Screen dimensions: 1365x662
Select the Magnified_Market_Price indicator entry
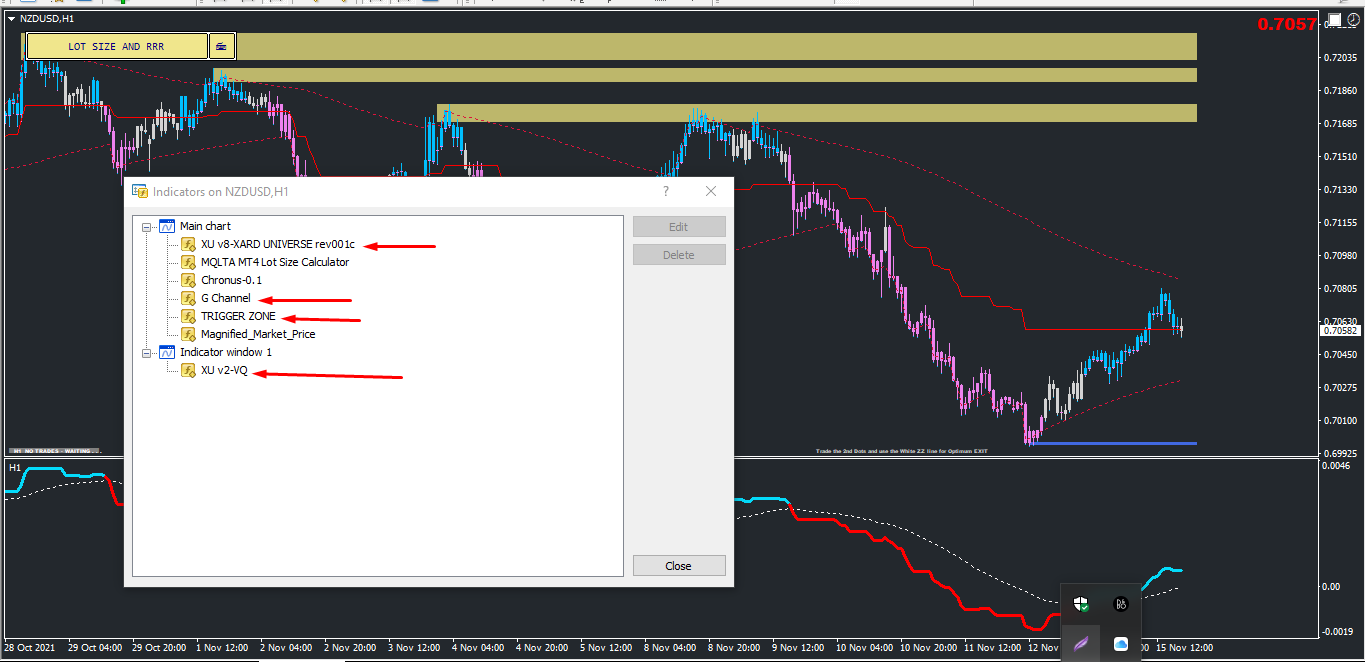pyautogui.click(x=258, y=334)
